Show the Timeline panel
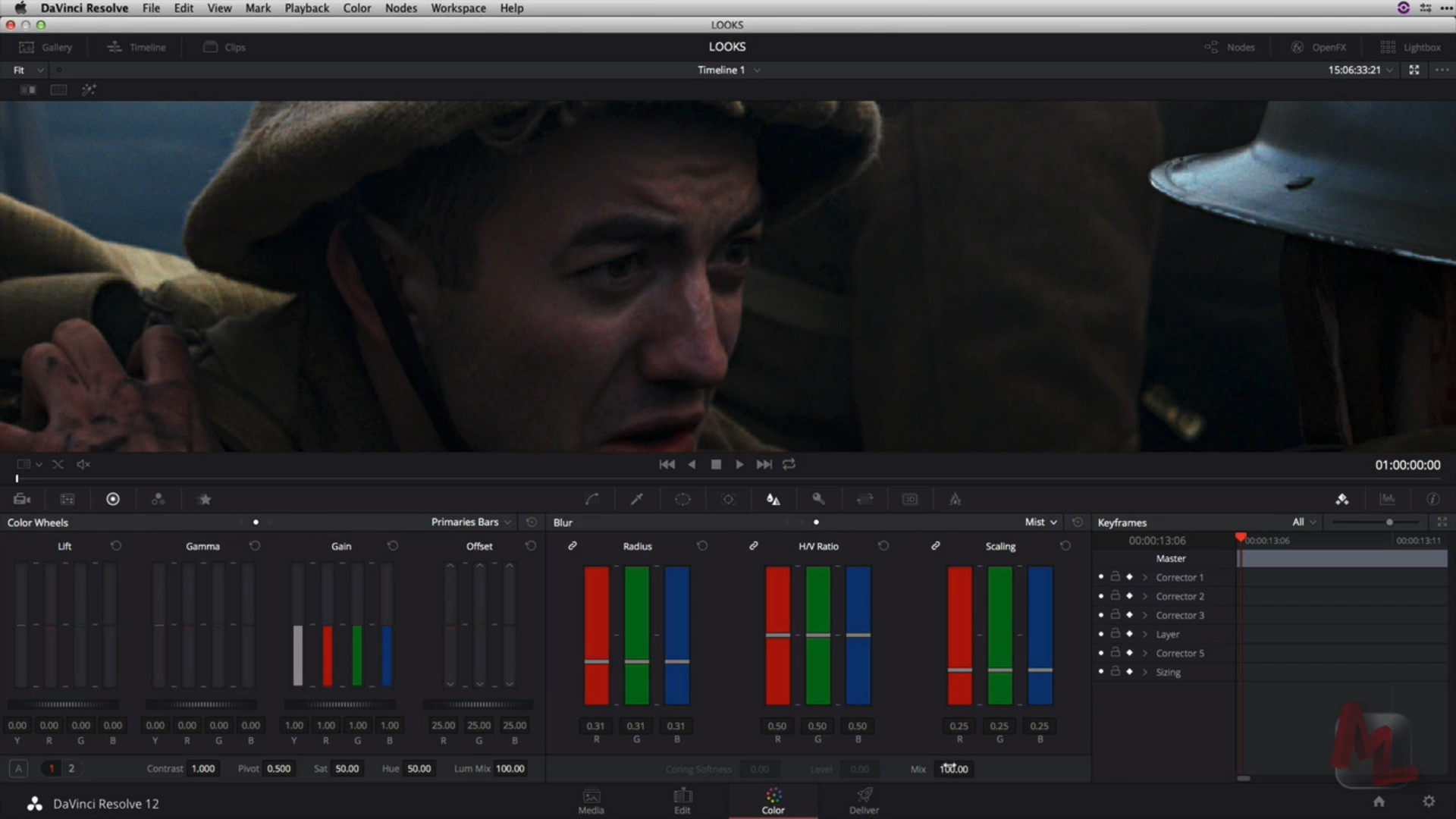This screenshot has height=819, width=1456. click(x=136, y=47)
